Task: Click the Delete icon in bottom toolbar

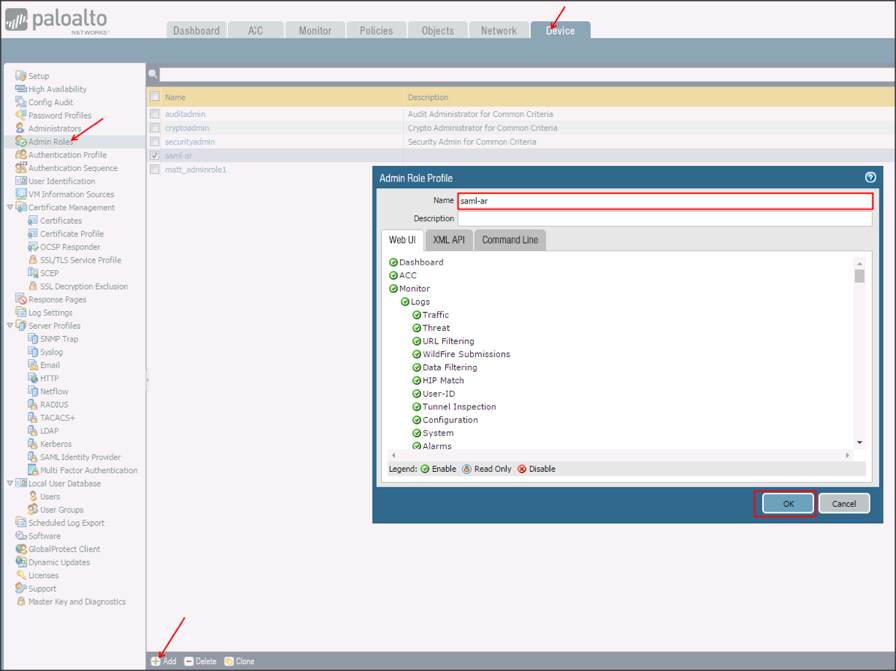Action: tap(189, 661)
